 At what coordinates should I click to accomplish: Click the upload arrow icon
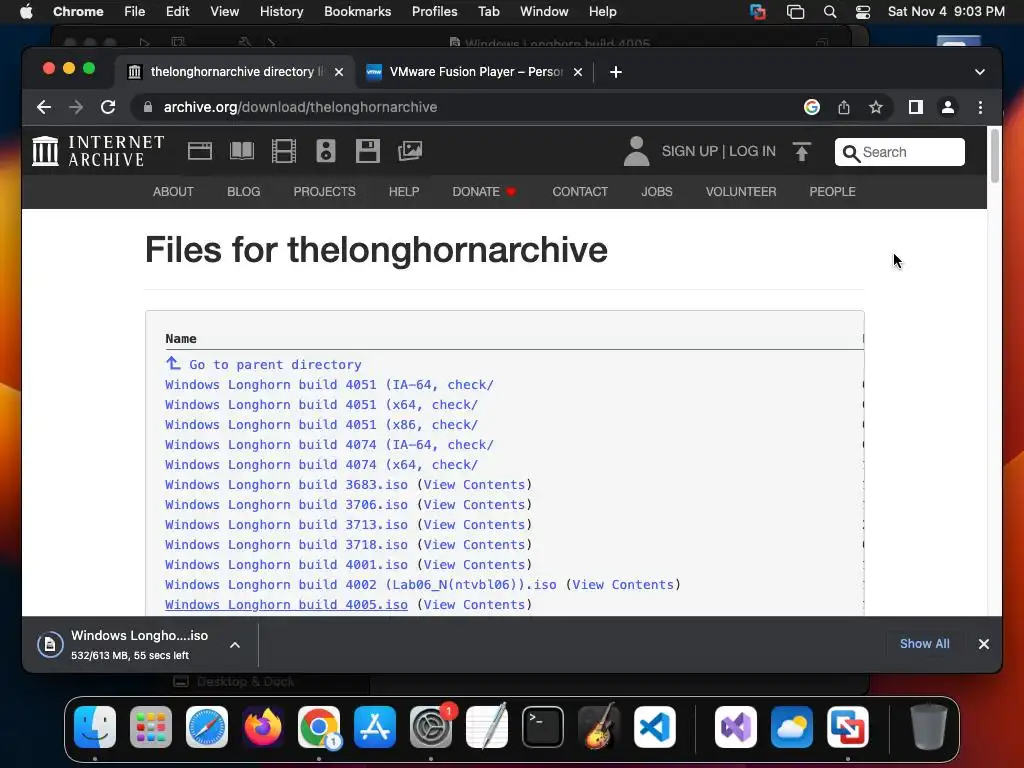tap(802, 152)
